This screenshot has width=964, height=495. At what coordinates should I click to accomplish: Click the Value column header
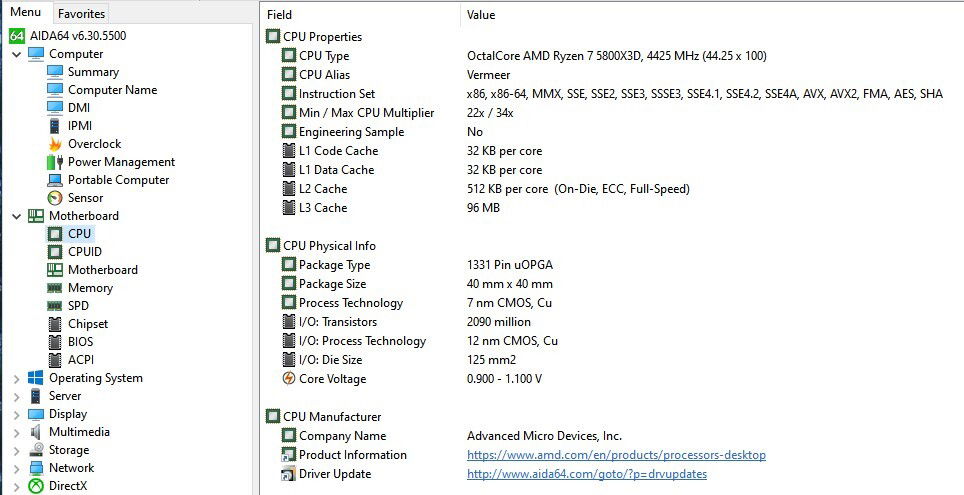tap(481, 15)
